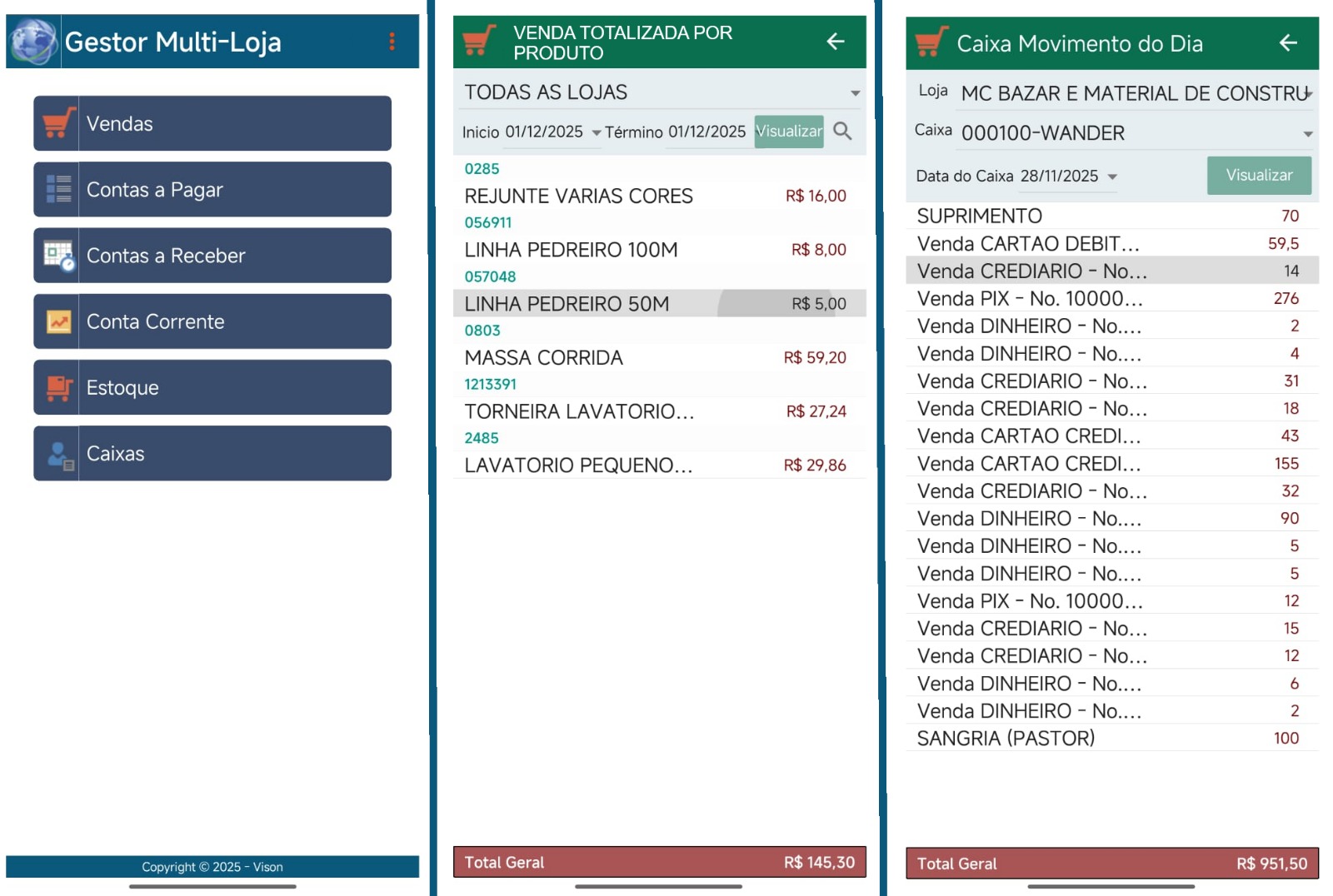Screen dimensions: 1333x896
Task: Click the Conta Corrente chart icon
Action: tap(57, 321)
